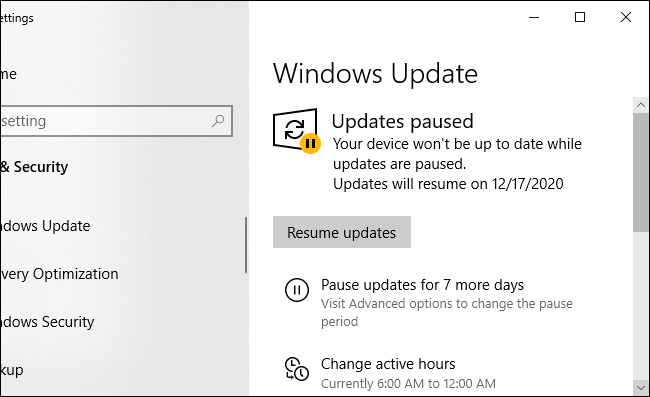650x397 pixels.
Task: Click the yellow pause badge
Action: click(x=310, y=143)
